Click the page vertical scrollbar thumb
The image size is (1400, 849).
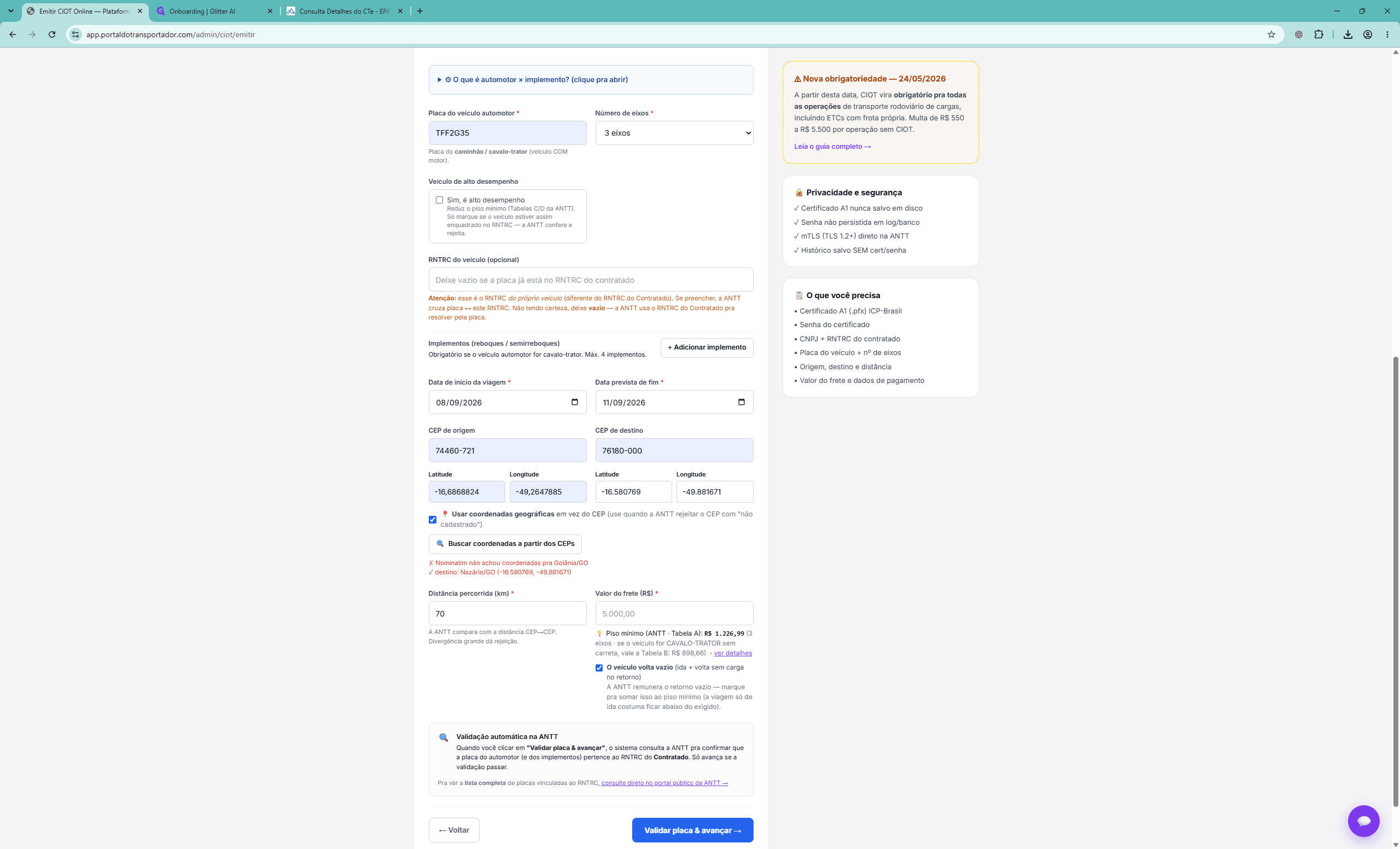tap(1395, 581)
